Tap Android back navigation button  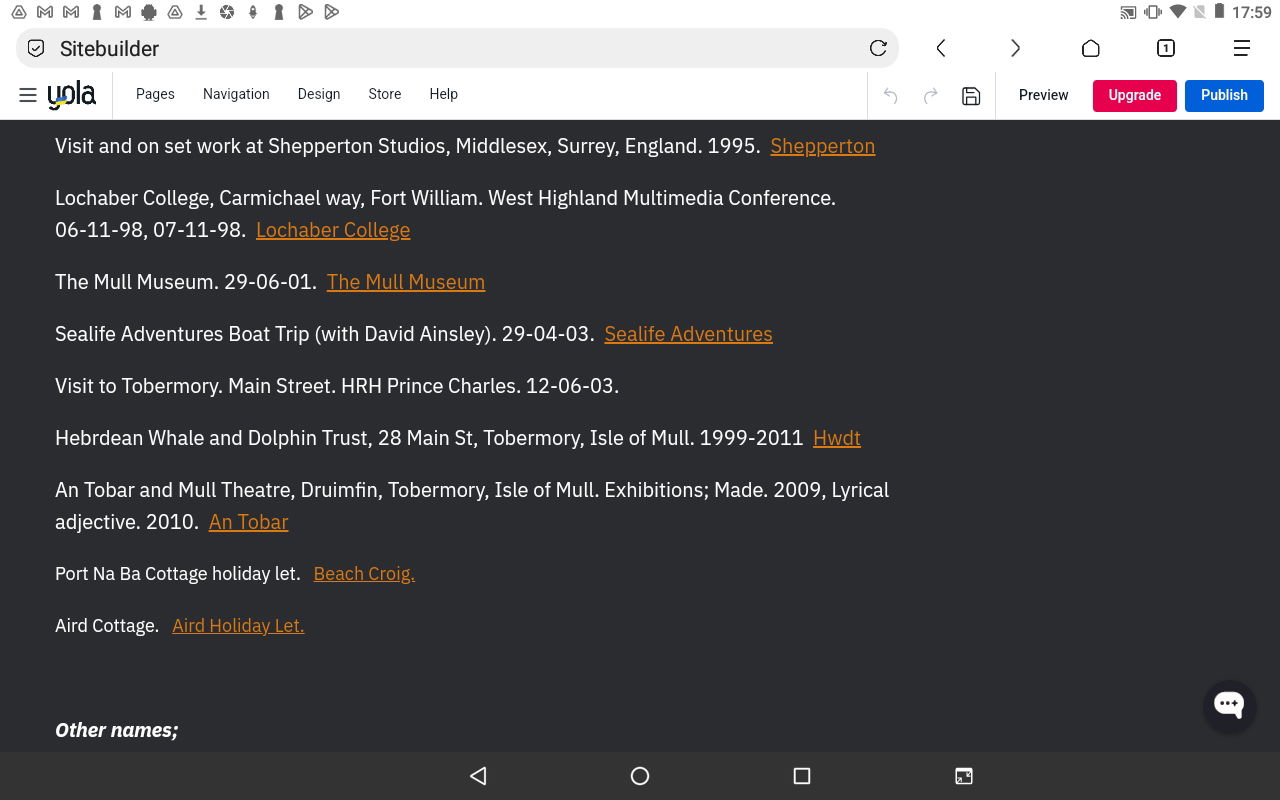478,776
